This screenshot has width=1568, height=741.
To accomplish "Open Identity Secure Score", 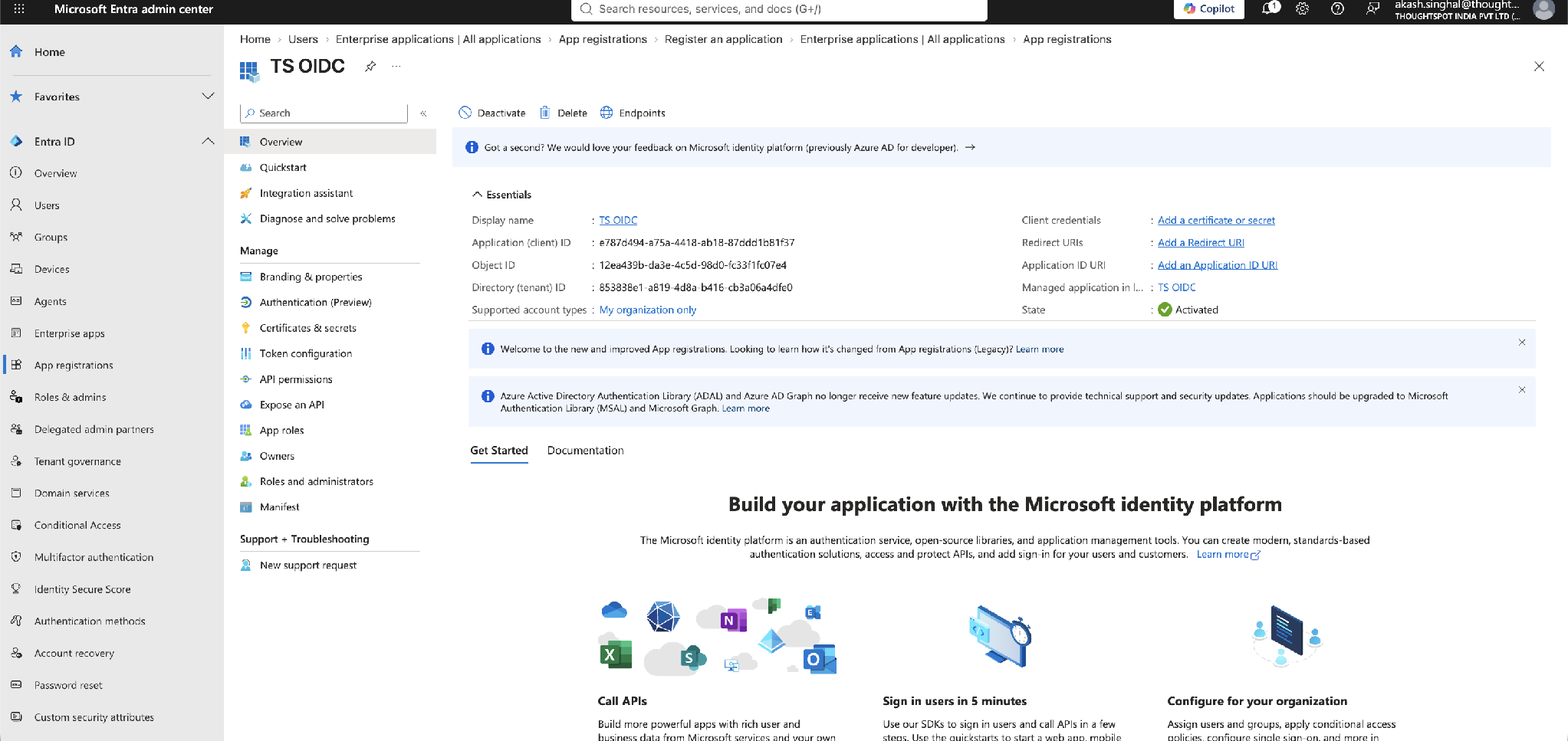I will click(x=82, y=589).
